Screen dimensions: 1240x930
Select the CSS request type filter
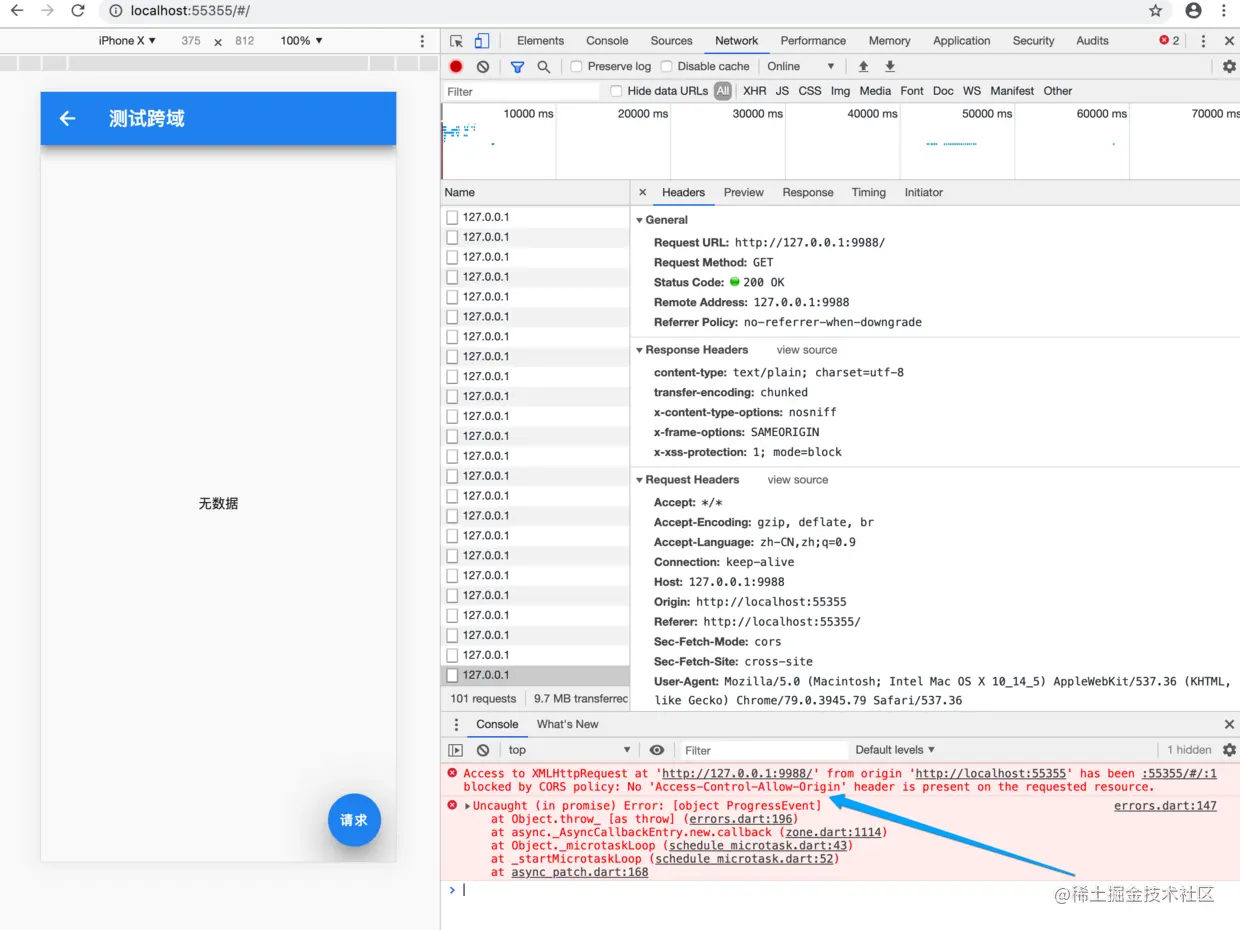(810, 91)
